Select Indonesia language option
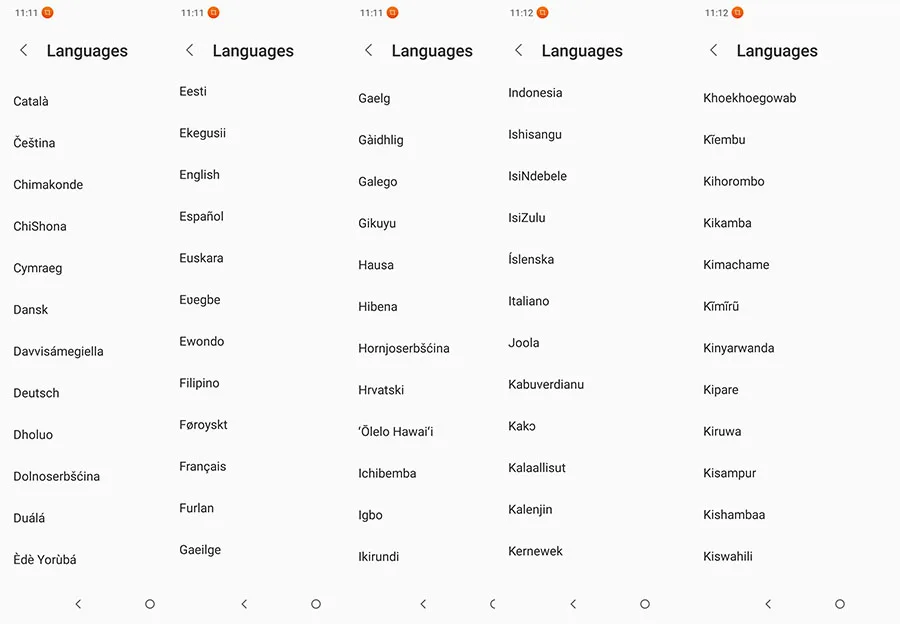This screenshot has width=900, height=624. pyautogui.click(x=535, y=92)
